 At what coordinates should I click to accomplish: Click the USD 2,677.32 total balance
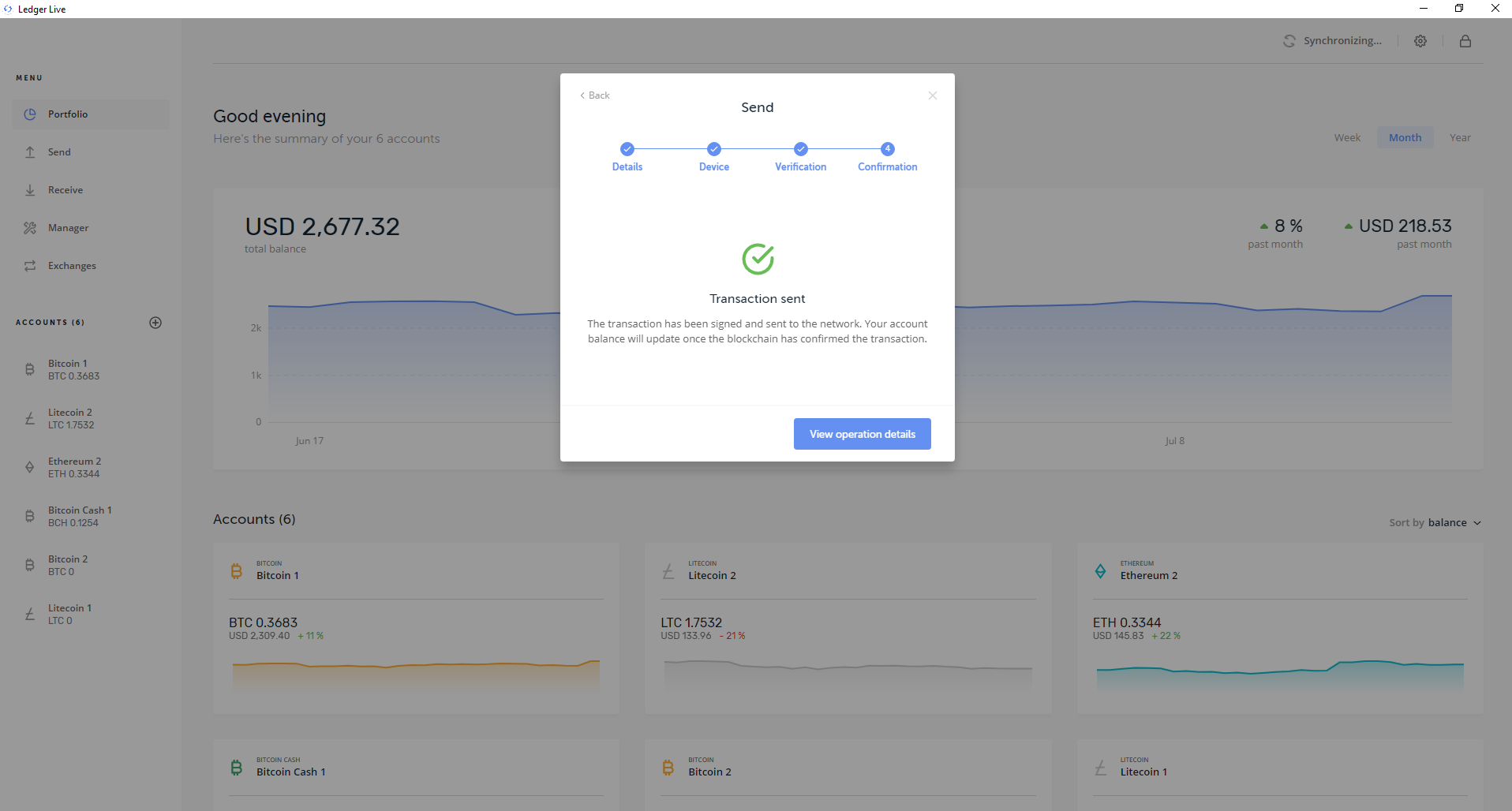[x=322, y=227]
